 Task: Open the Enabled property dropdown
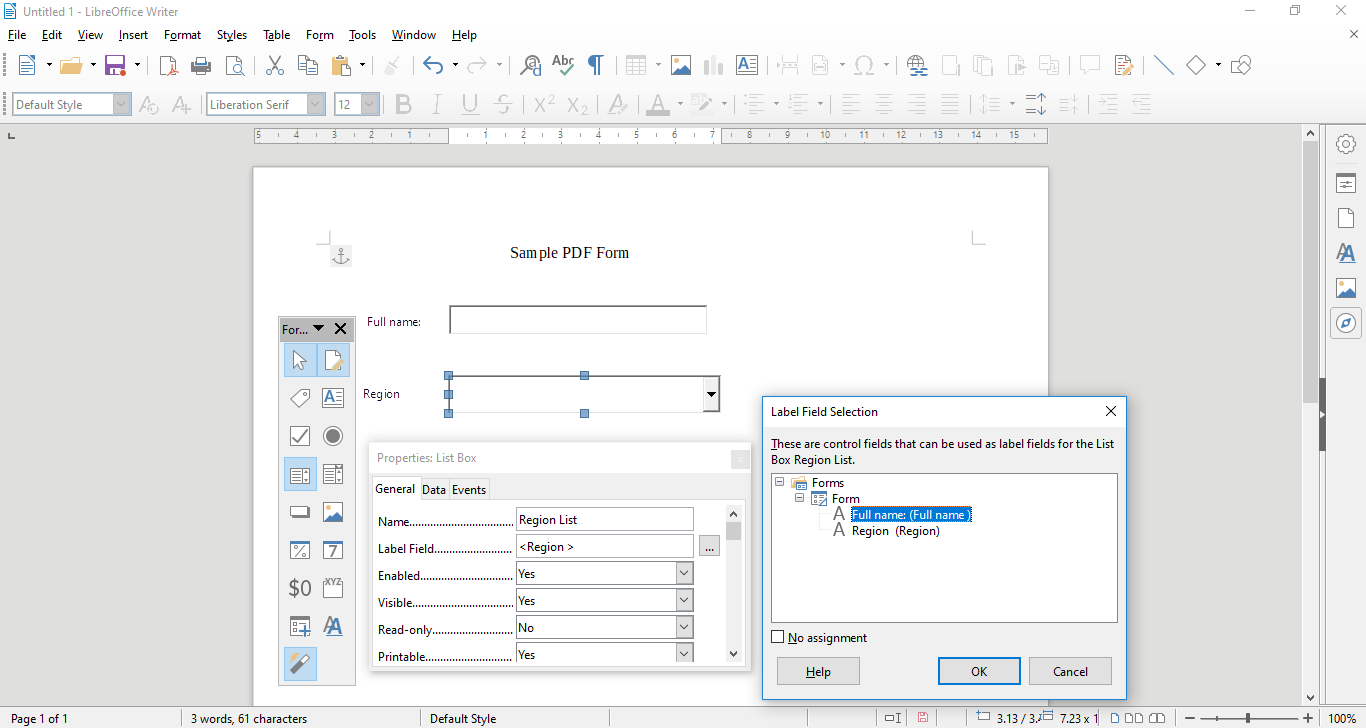[x=684, y=574]
